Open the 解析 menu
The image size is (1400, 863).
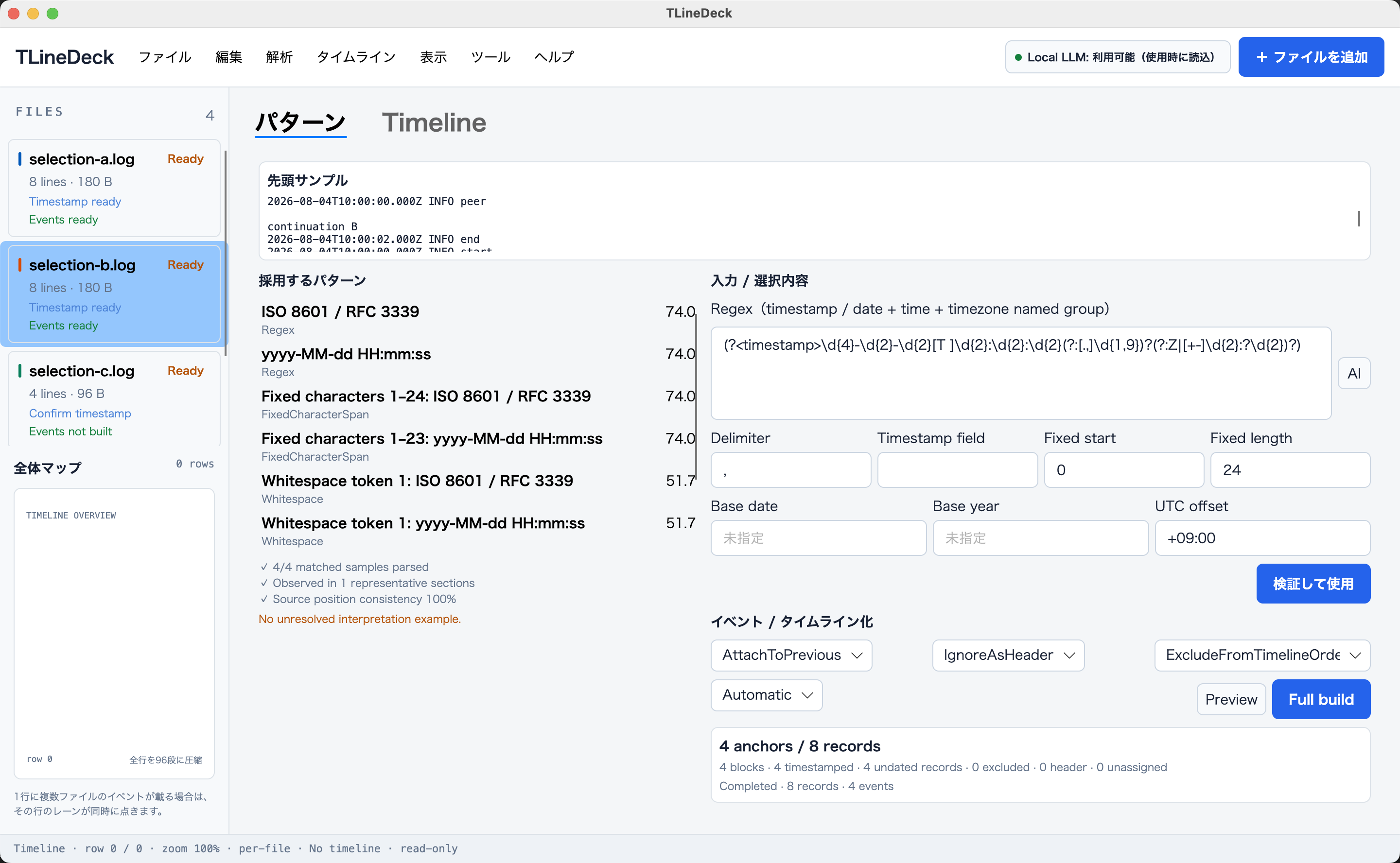point(279,57)
